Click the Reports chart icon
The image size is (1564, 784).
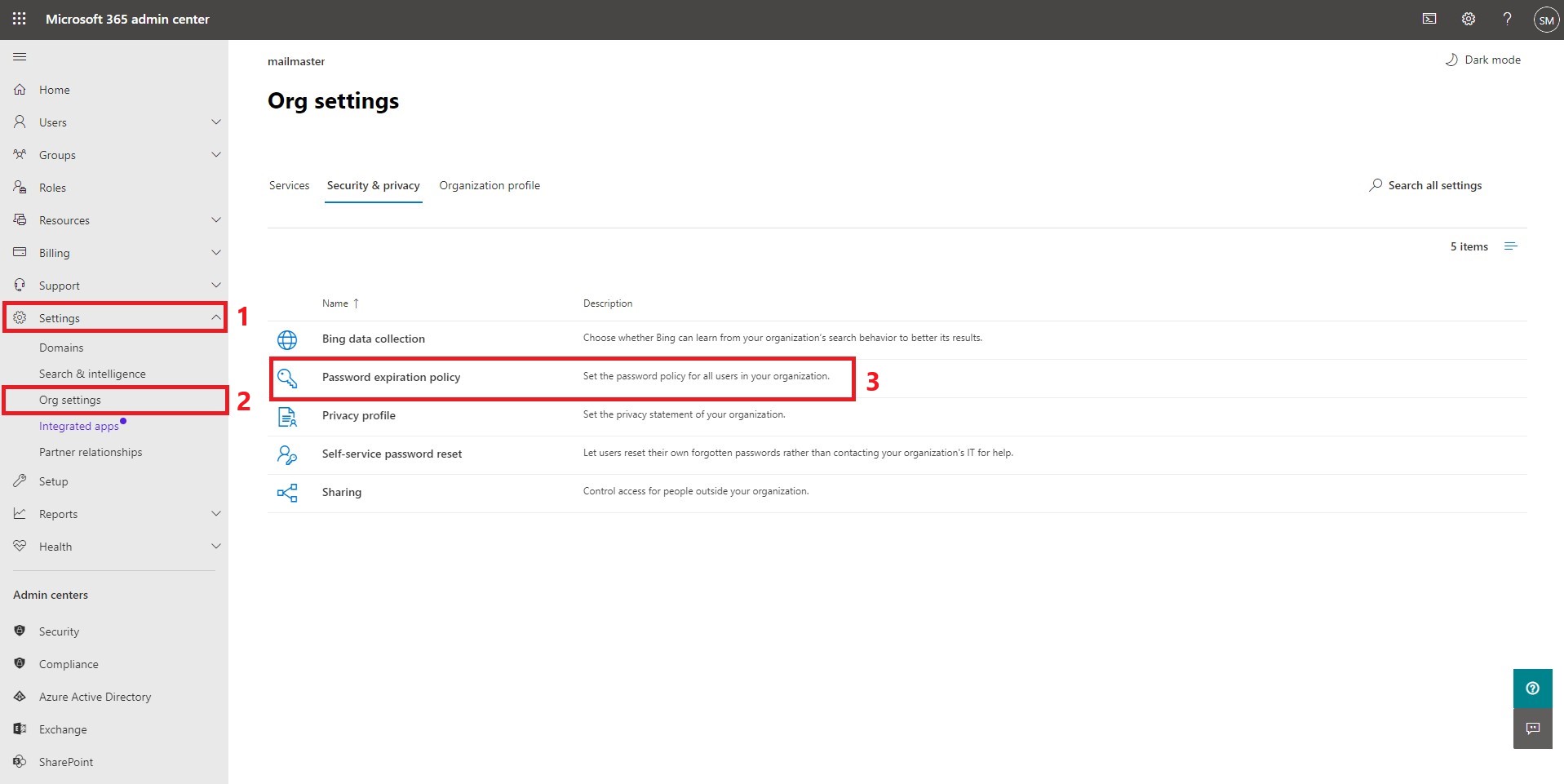pyautogui.click(x=20, y=514)
